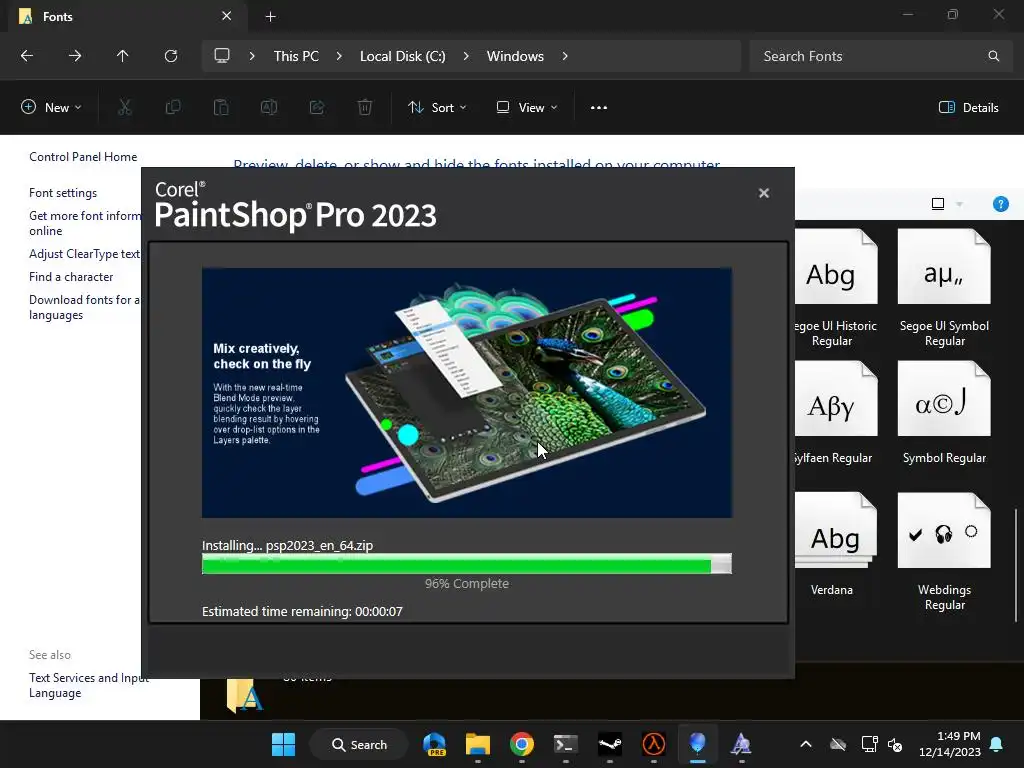The image size is (1024, 768).
Task: Select Webdings Regular font
Action: 944,552
